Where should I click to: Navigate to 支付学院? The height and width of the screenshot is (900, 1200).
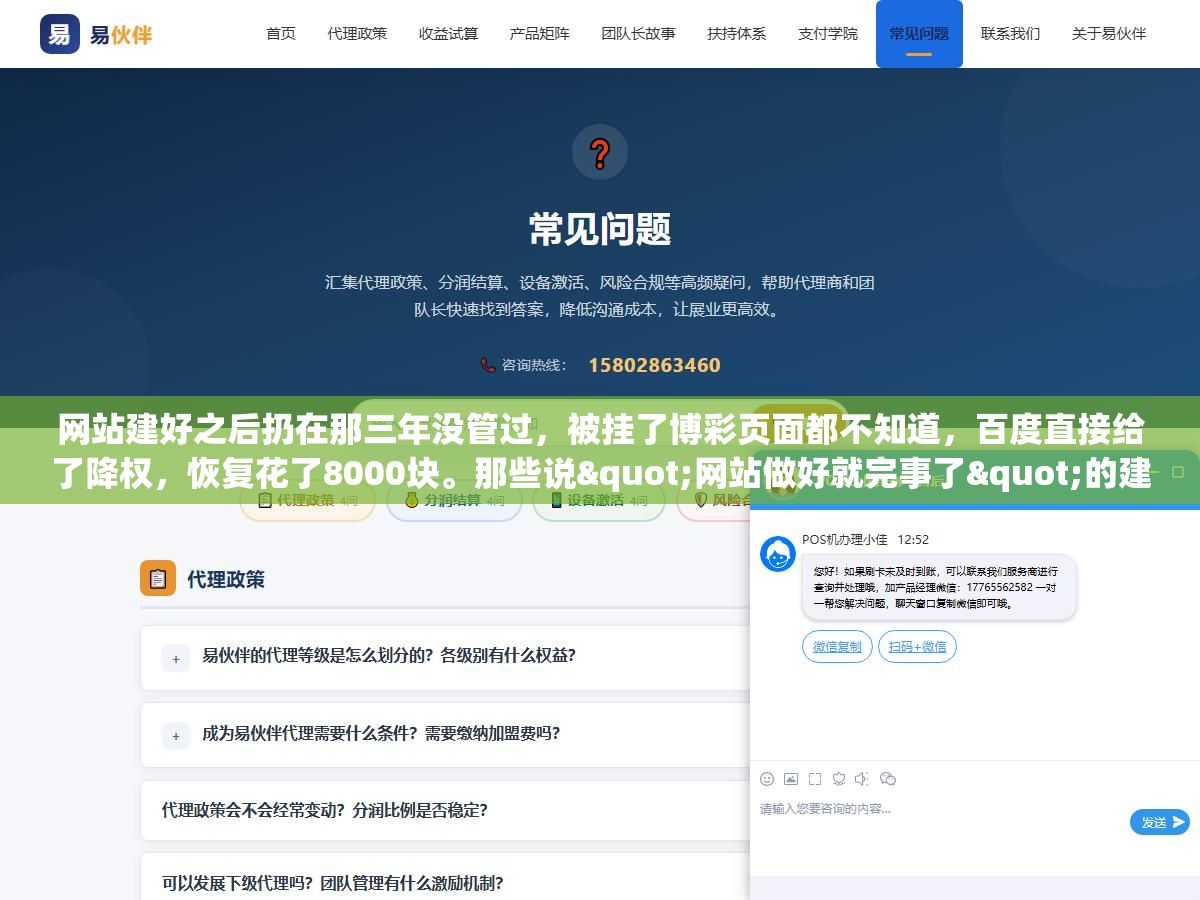(x=828, y=33)
